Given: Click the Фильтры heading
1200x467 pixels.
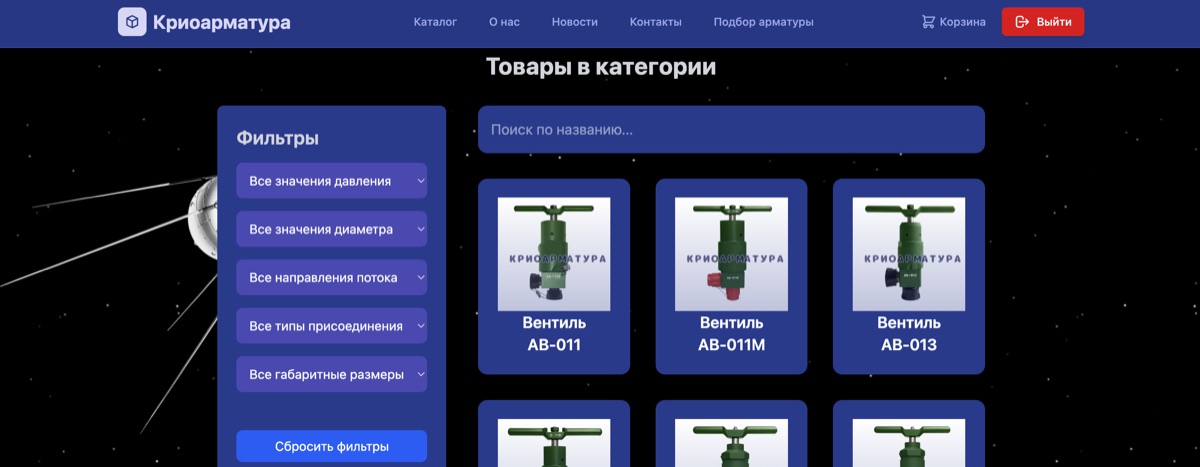Looking at the screenshot, I should tap(278, 138).
